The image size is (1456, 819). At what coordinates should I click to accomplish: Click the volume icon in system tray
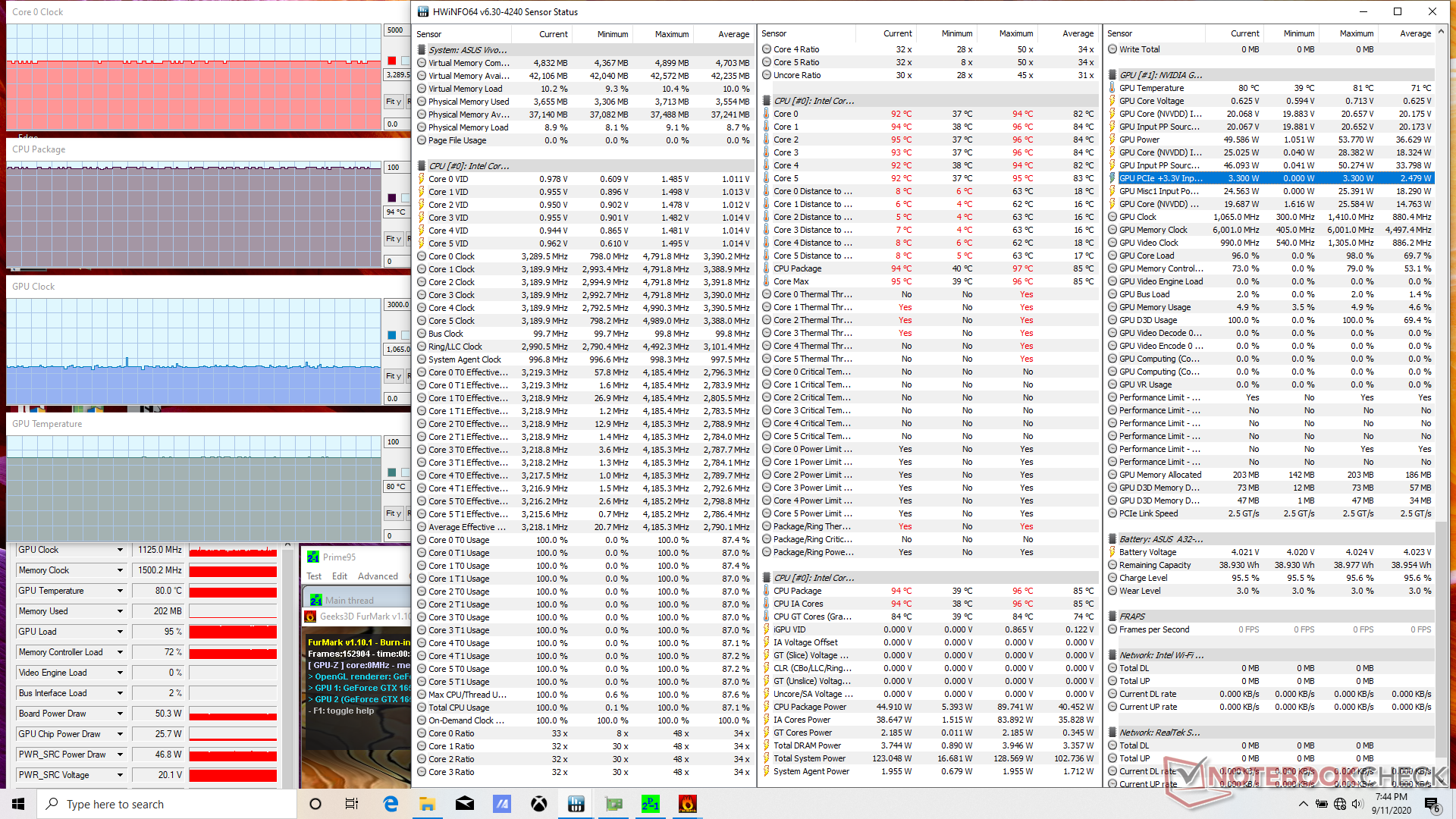point(1357,804)
